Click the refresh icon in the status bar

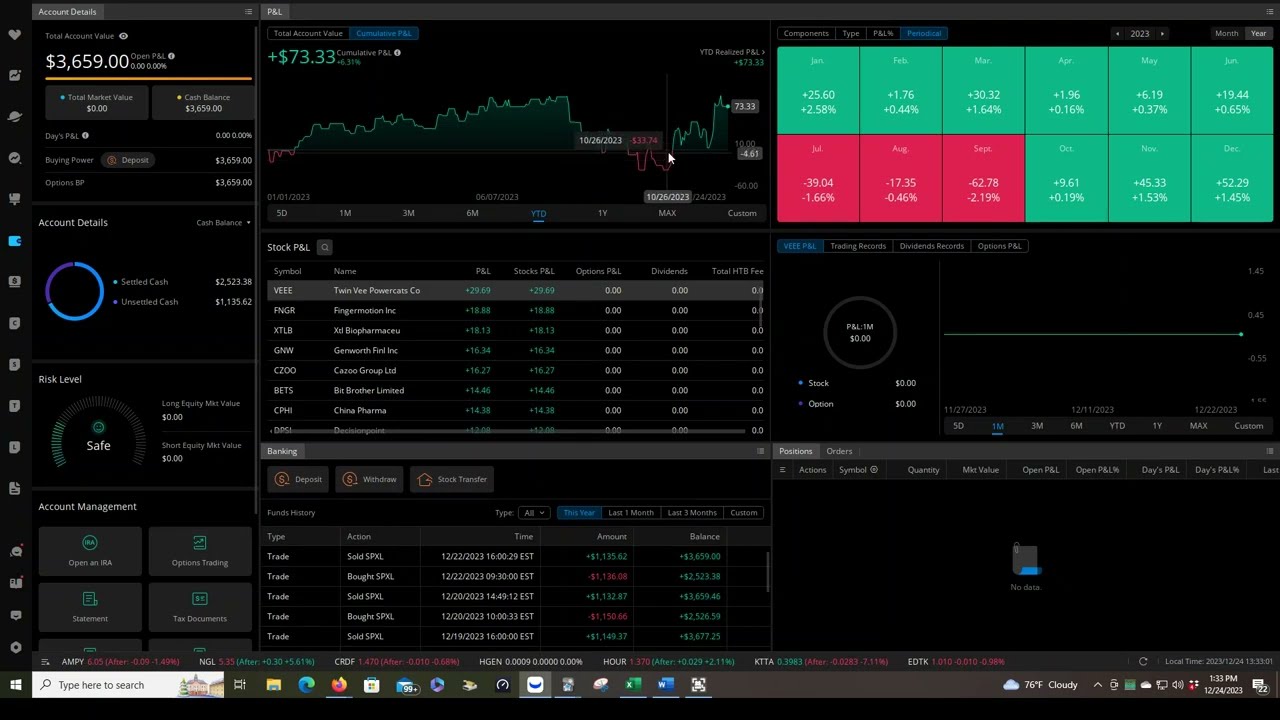tap(1143, 661)
